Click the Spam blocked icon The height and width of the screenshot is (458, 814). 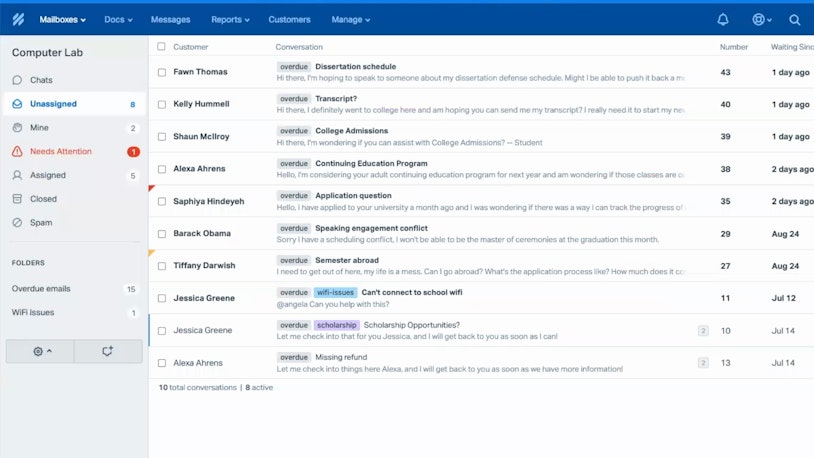point(17,223)
